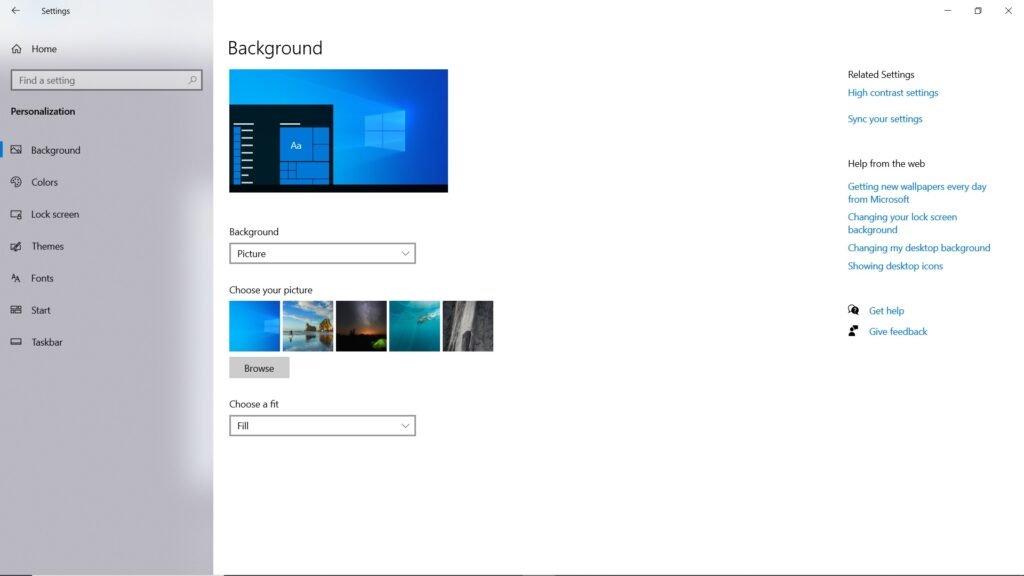Go to the Home label in sidebar
This screenshot has height=576, width=1024.
coord(44,49)
